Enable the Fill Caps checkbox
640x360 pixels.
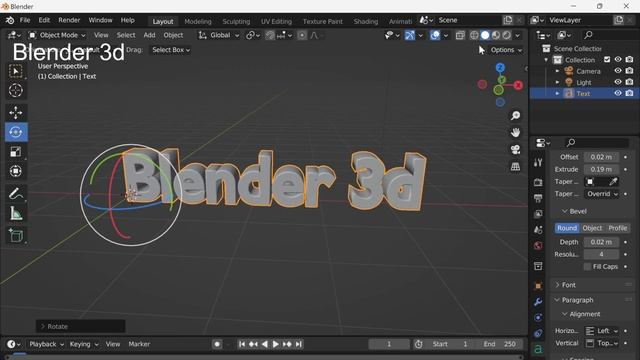[587, 267]
